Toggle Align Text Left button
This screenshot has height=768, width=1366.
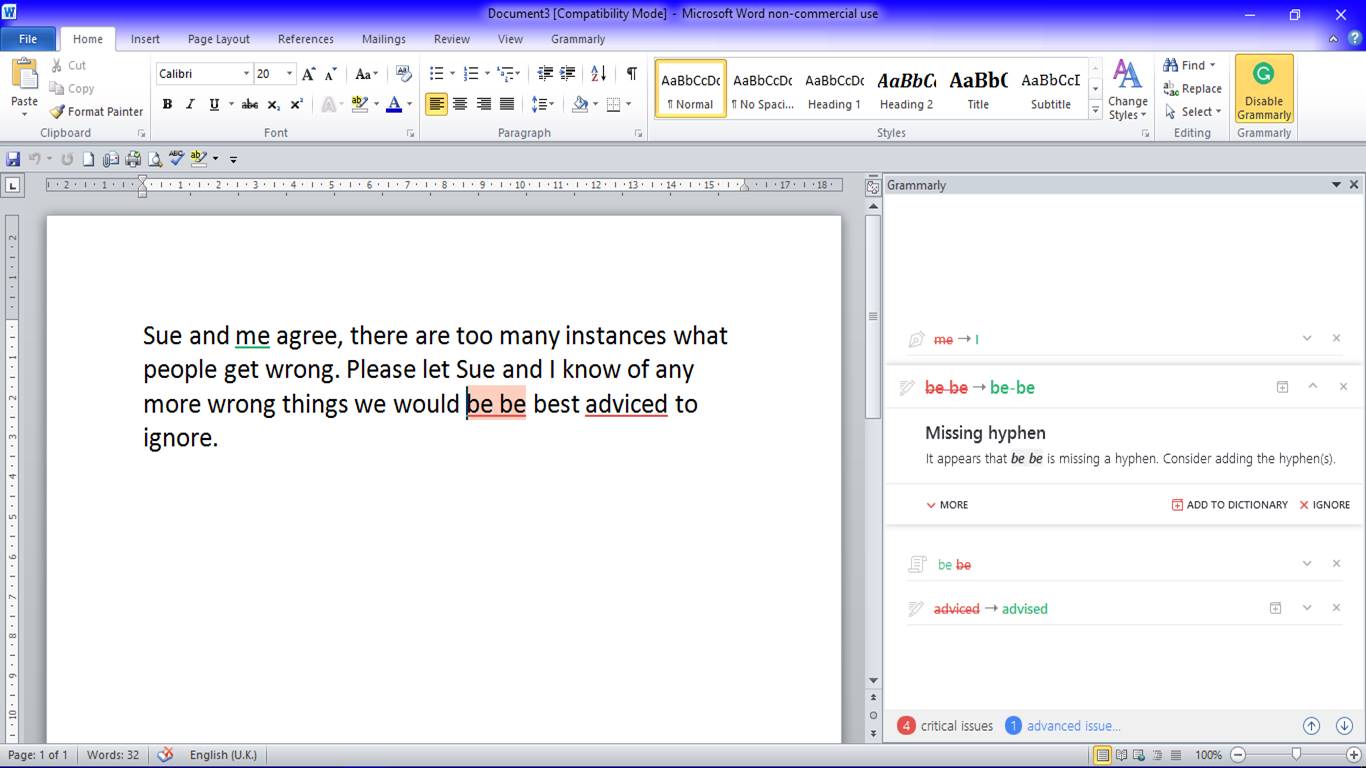click(x=436, y=104)
